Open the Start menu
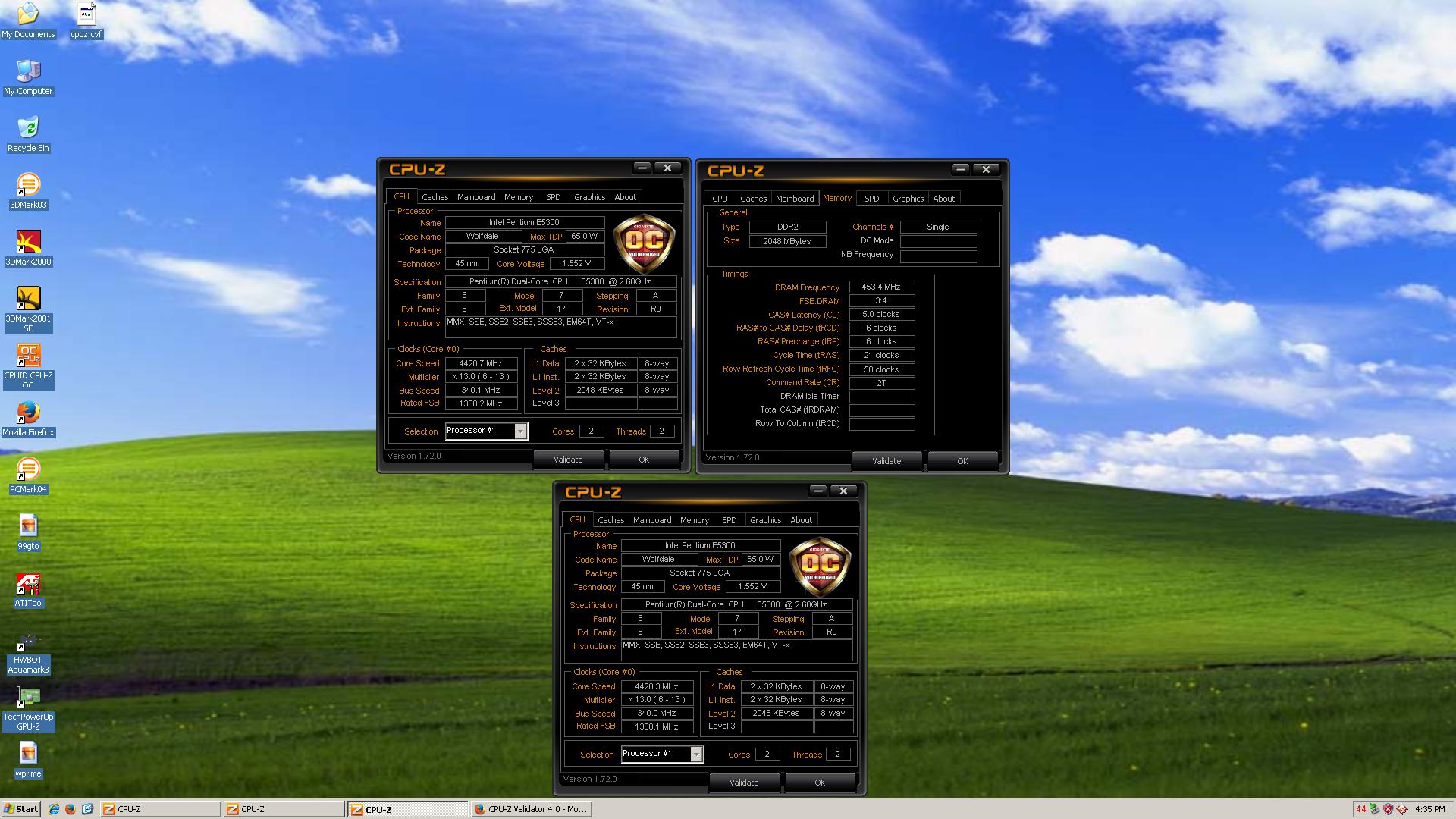This screenshot has width=1456, height=819. [x=21, y=809]
